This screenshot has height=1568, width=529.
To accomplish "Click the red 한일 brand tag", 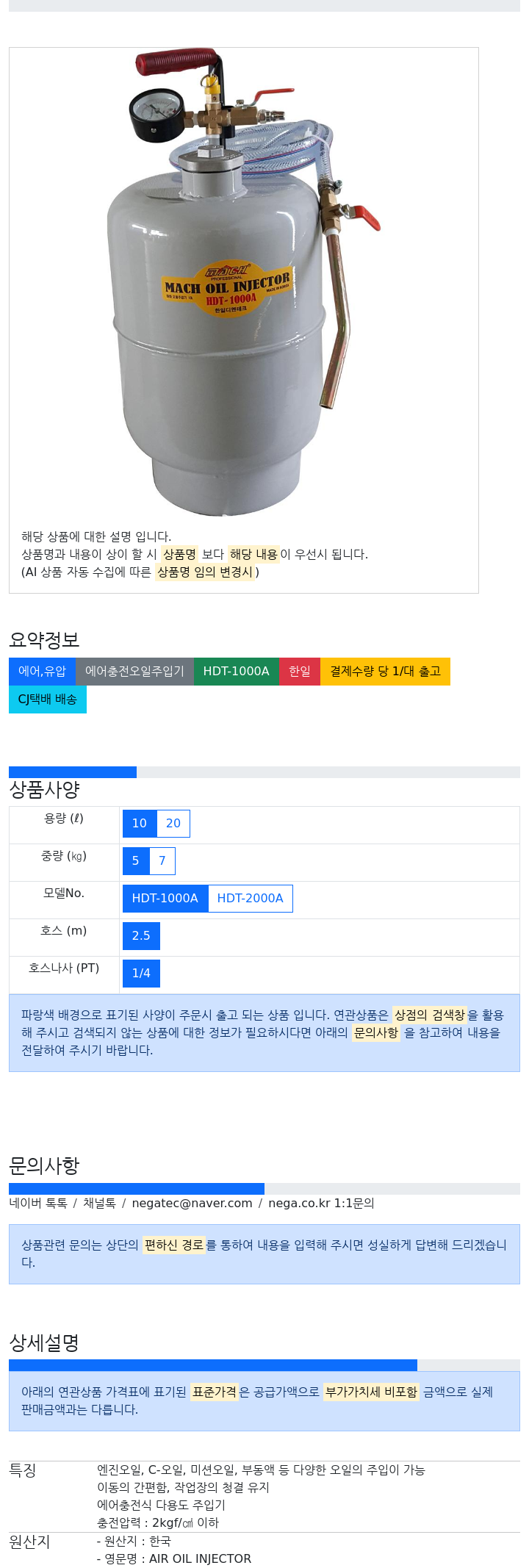I will pos(300,672).
